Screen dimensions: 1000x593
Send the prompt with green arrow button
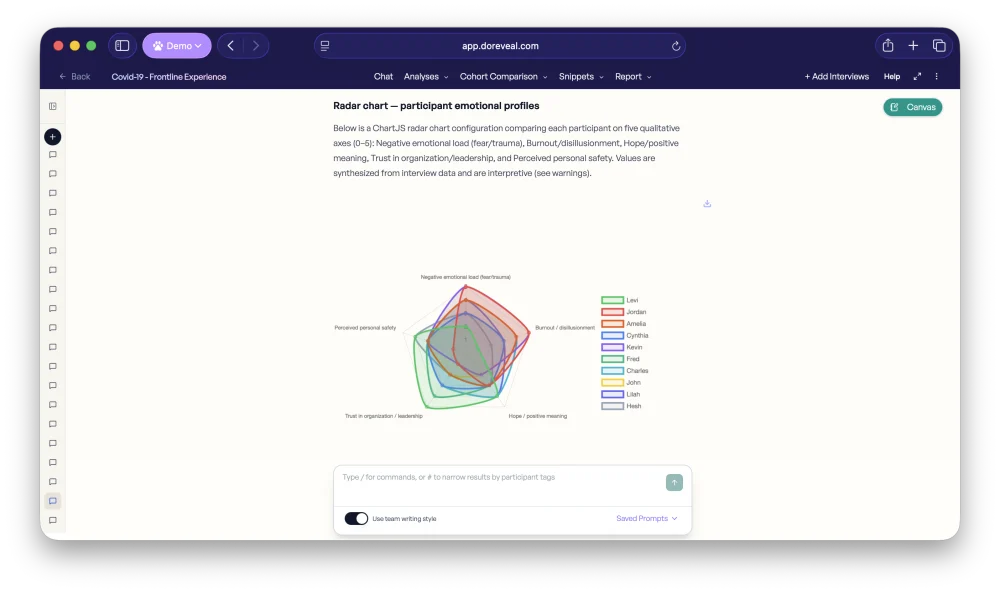[x=674, y=483]
